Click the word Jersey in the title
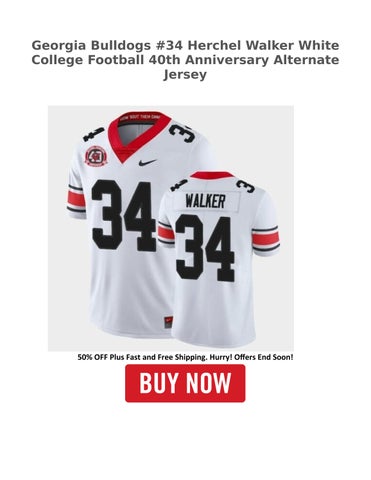Image resolution: width=371 pixels, height=480 pixels. coord(185,74)
